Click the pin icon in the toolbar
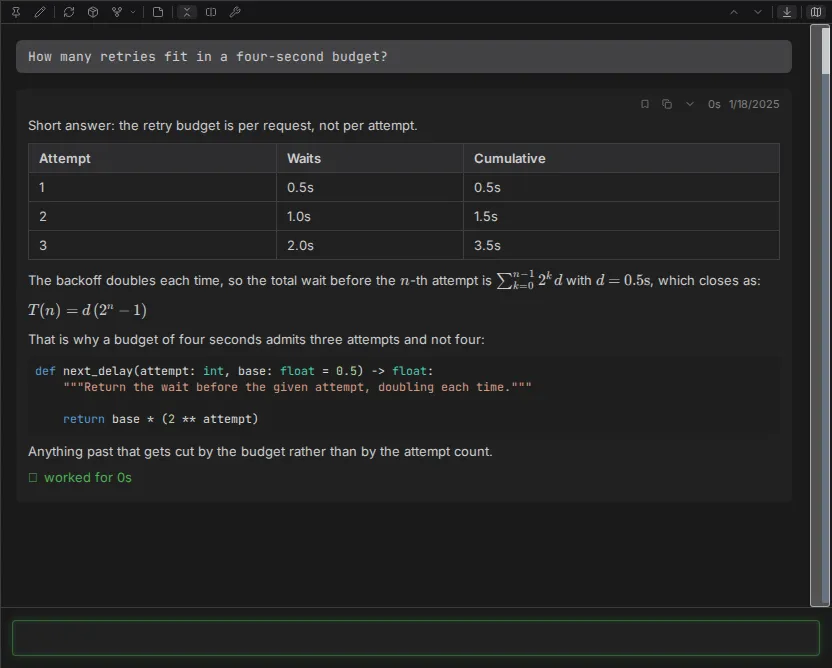832x668 pixels. pos(16,12)
